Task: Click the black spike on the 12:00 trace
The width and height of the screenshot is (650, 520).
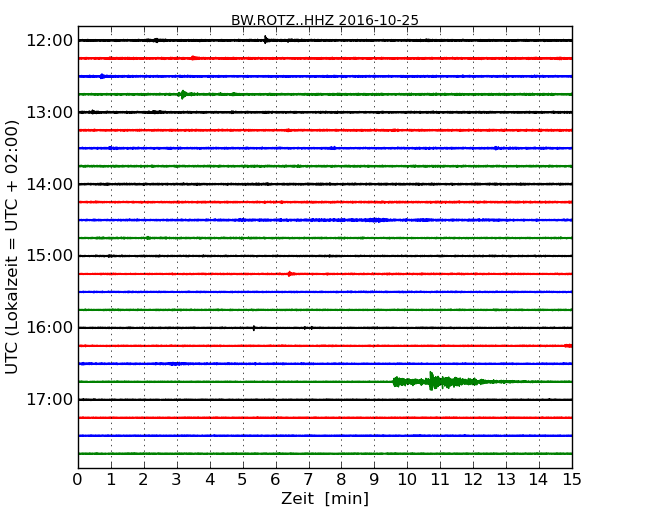Action: (x=266, y=40)
